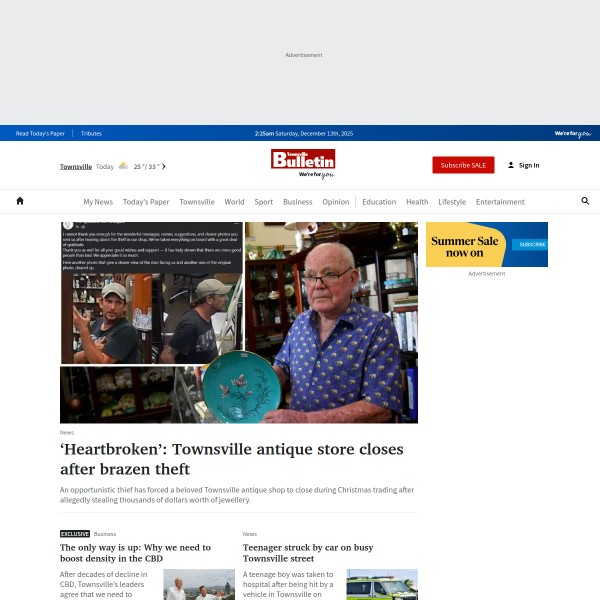Expand weather forecast chevron arrow
Image resolution: width=600 pixels, height=600 pixels.
(164, 166)
